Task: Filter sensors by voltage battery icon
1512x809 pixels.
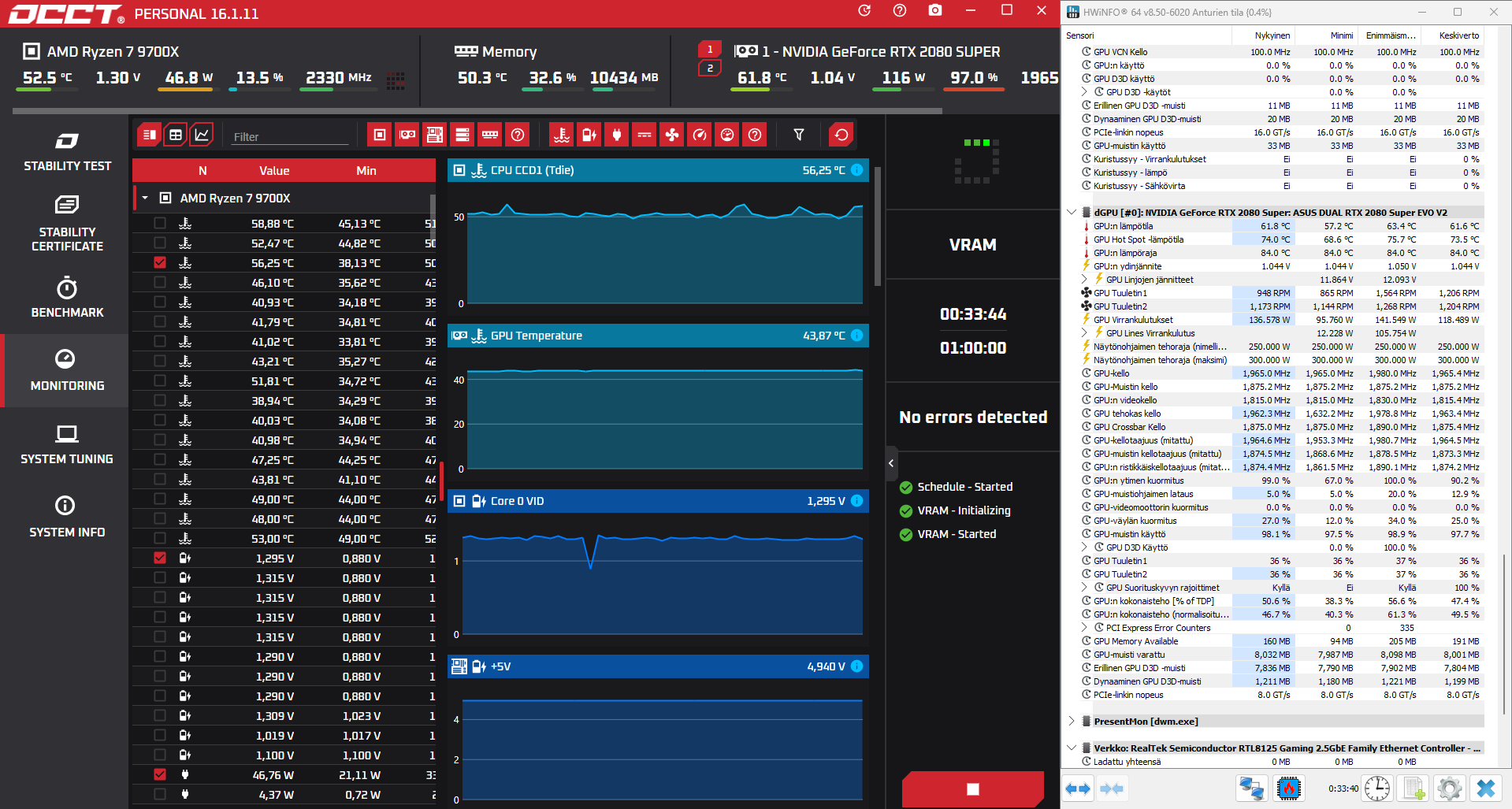Action: click(589, 135)
